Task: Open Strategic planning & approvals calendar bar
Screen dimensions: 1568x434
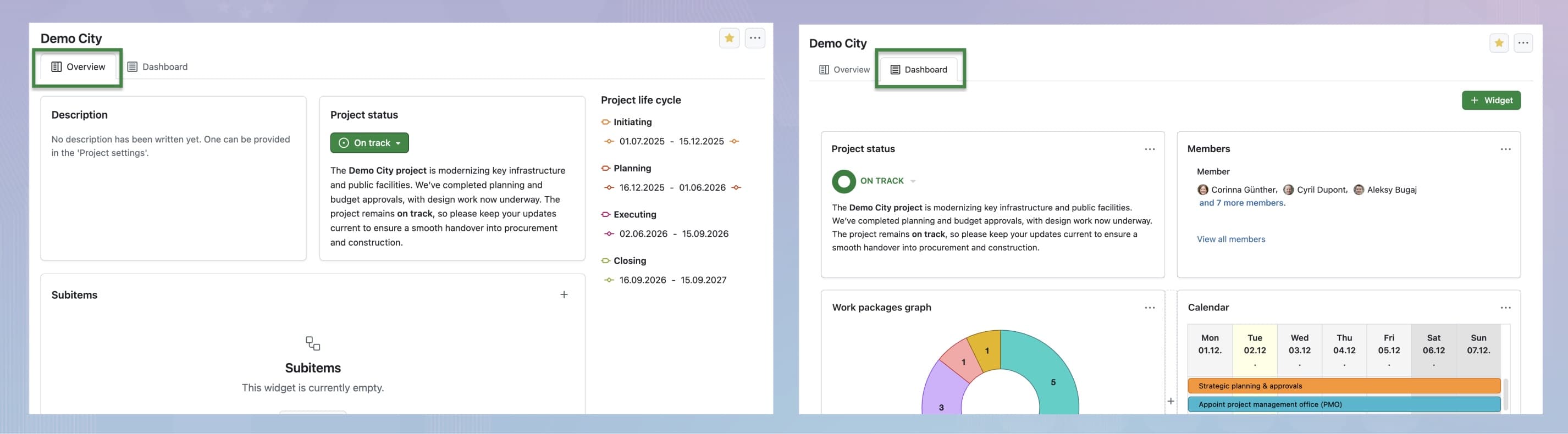Action: tap(1343, 386)
